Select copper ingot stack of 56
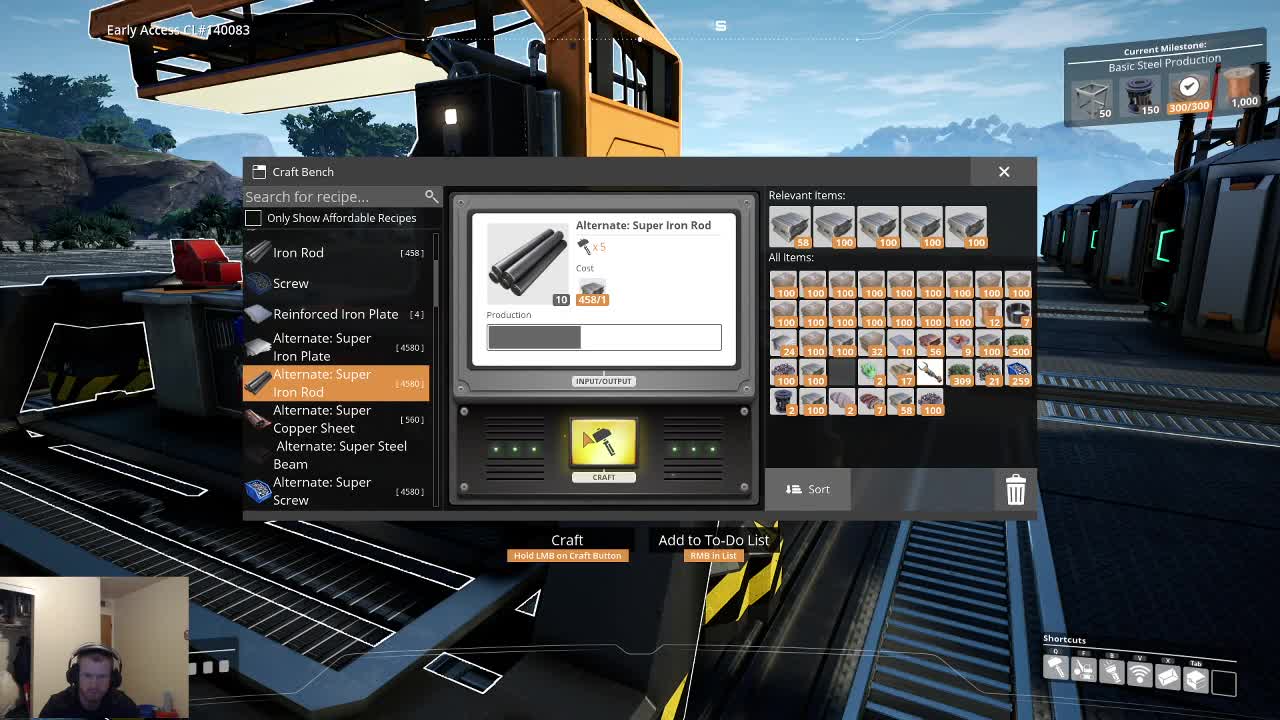The height and width of the screenshot is (720, 1280). point(930,343)
